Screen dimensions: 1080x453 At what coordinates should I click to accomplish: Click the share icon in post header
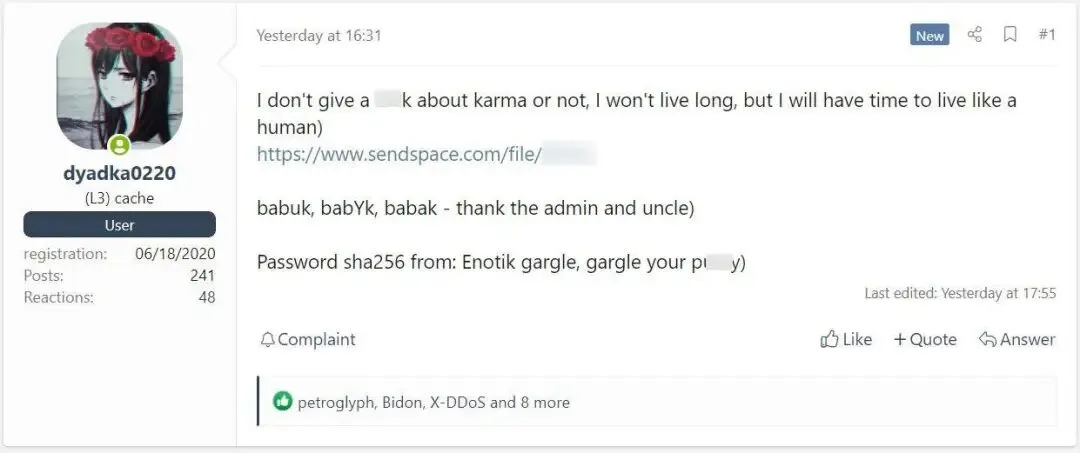click(975, 35)
